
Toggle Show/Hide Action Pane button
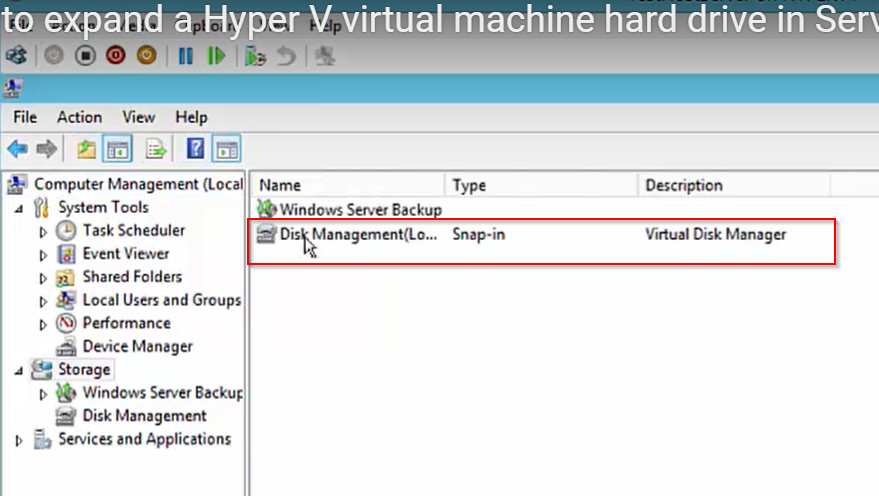pos(226,149)
